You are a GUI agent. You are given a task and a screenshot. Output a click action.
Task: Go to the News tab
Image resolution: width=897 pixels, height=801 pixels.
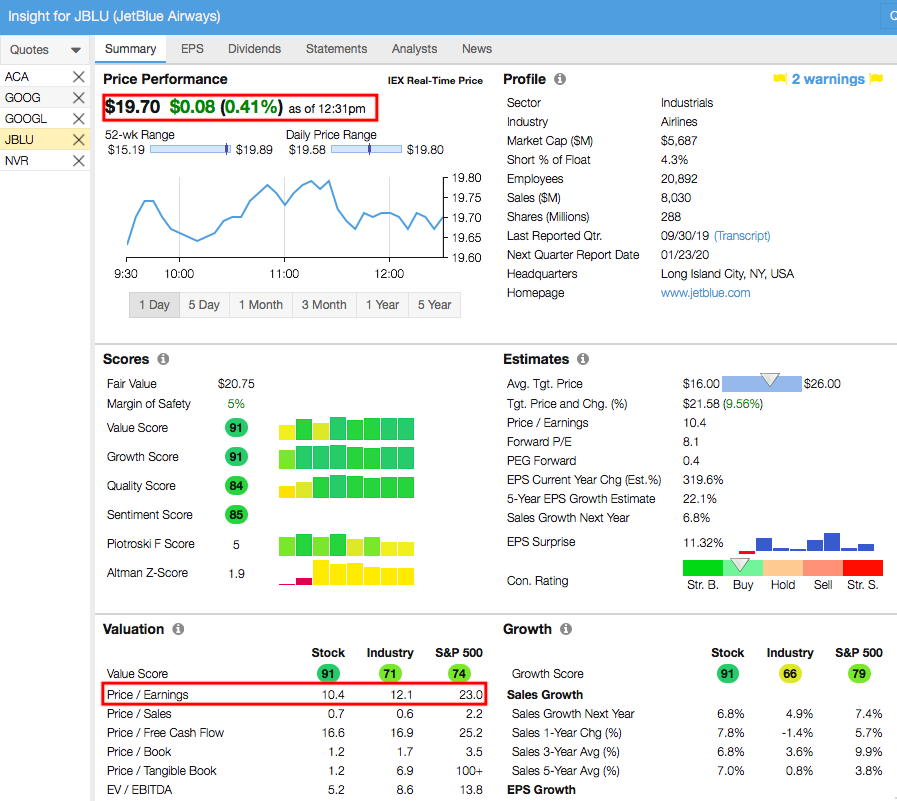pos(477,49)
